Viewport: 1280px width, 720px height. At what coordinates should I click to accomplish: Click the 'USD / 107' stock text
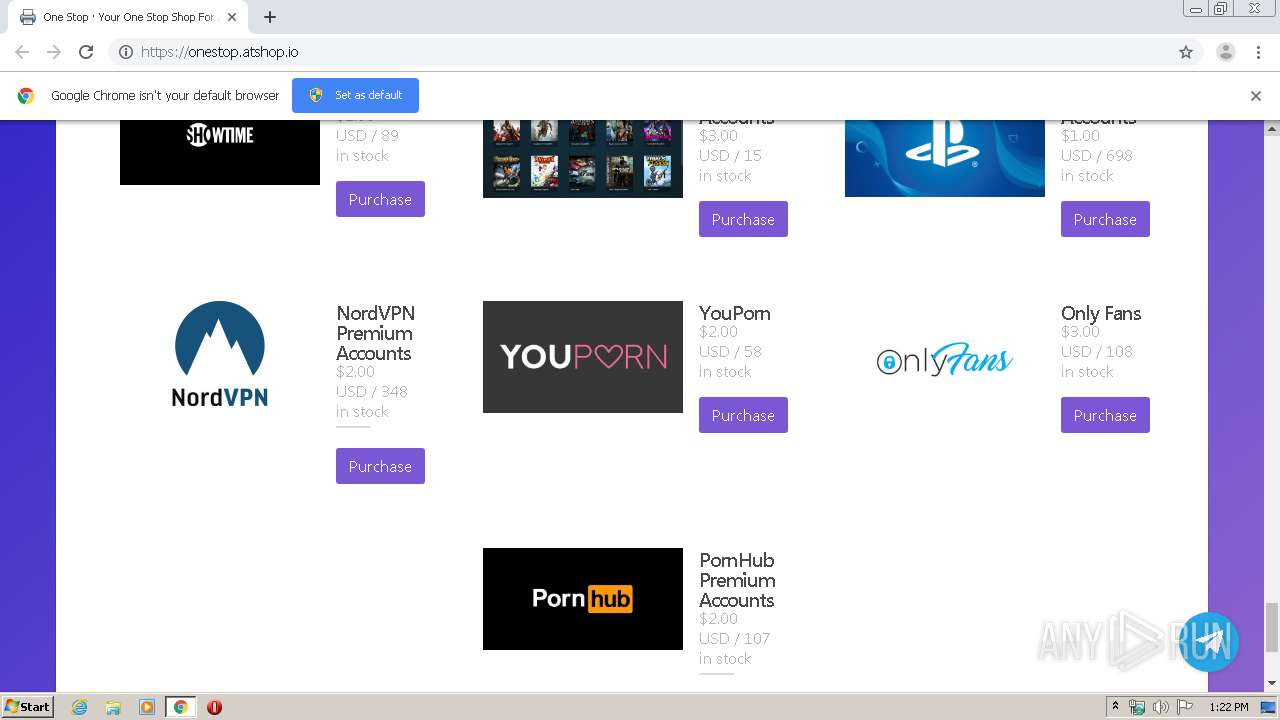coord(735,638)
